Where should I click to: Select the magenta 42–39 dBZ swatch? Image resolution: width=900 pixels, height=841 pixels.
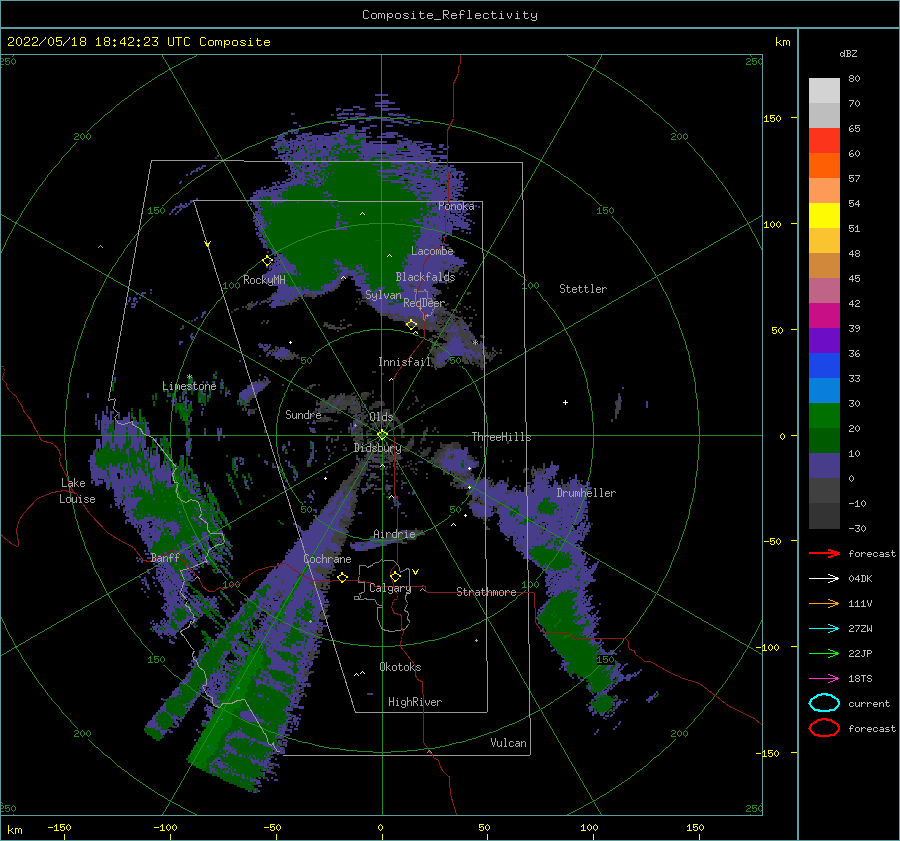click(x=824, y=316)
